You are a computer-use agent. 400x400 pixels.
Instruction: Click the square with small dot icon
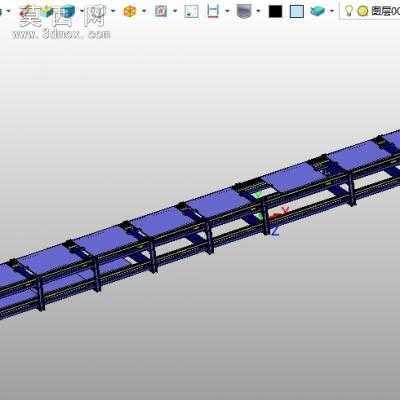pyautogui.click(x=191, y=11)
